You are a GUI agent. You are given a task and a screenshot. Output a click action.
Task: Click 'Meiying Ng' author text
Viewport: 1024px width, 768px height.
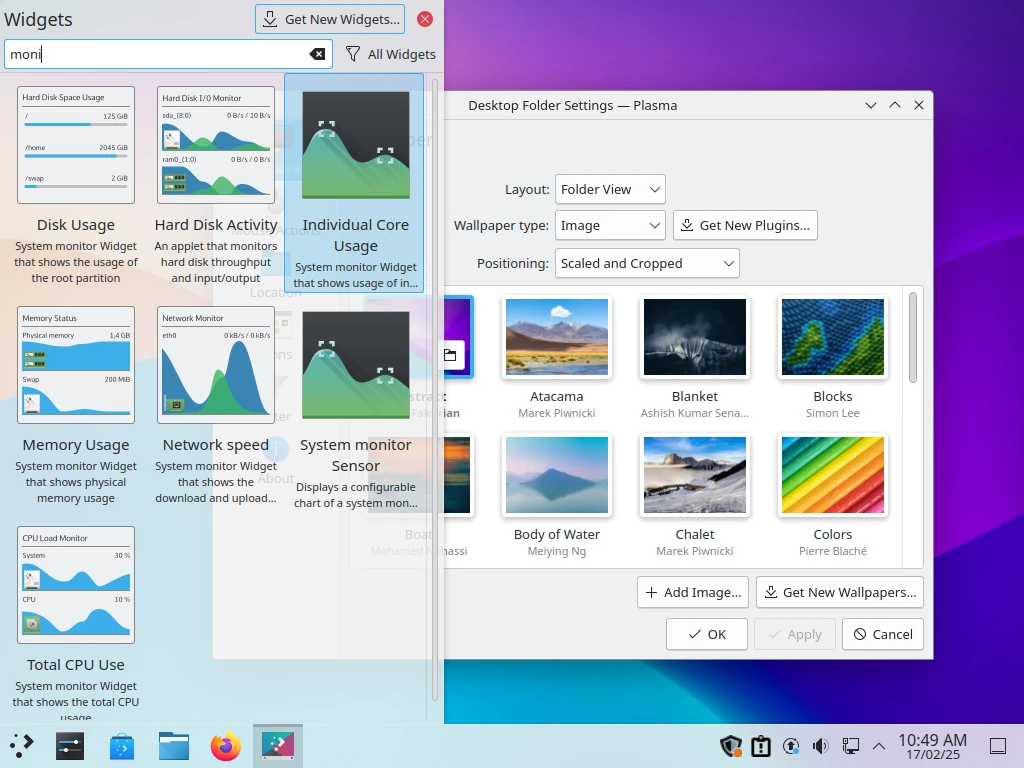pyautogui.click(x=556, y=551)
